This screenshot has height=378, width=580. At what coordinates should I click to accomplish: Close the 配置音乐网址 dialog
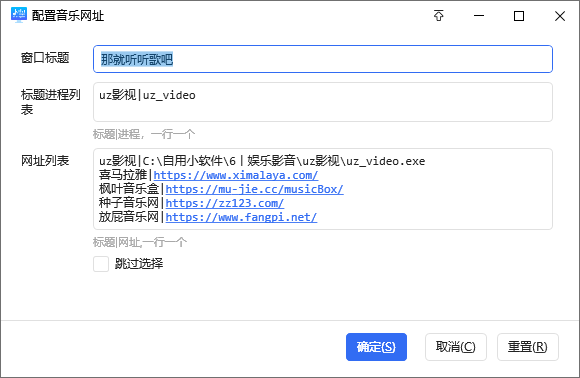coord(560,16)
